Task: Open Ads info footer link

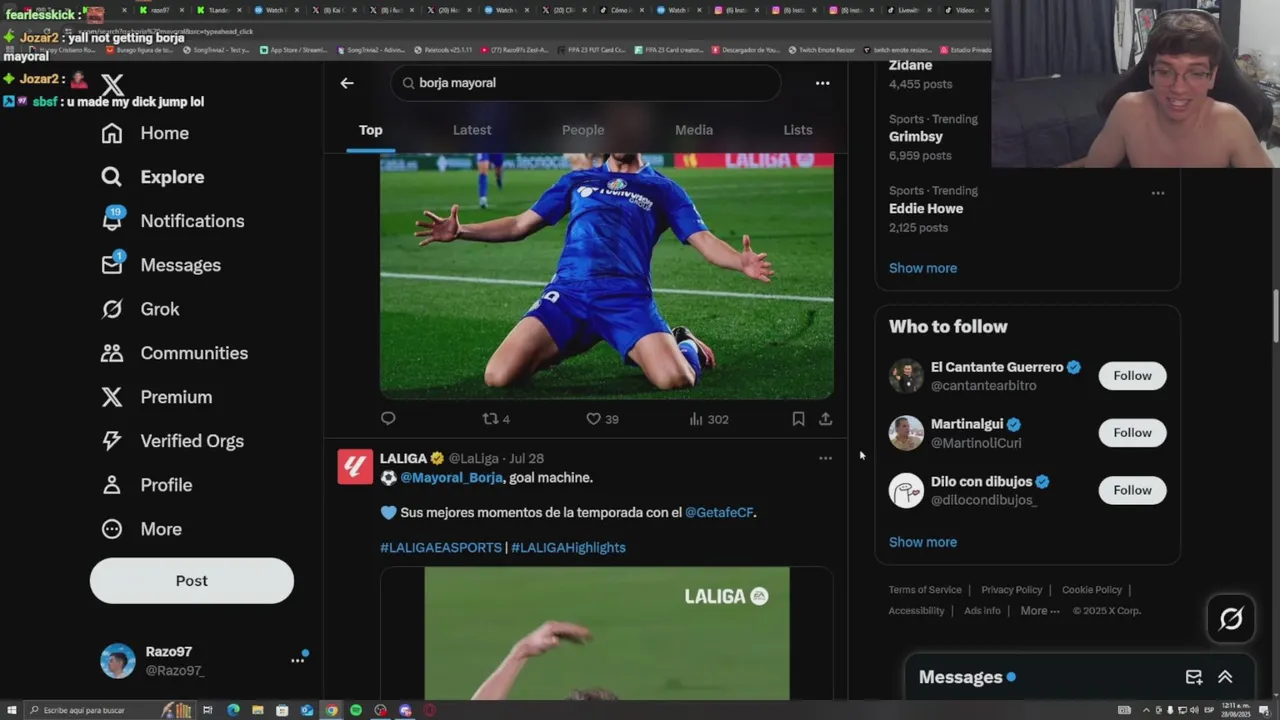Action: pos(982,611)
